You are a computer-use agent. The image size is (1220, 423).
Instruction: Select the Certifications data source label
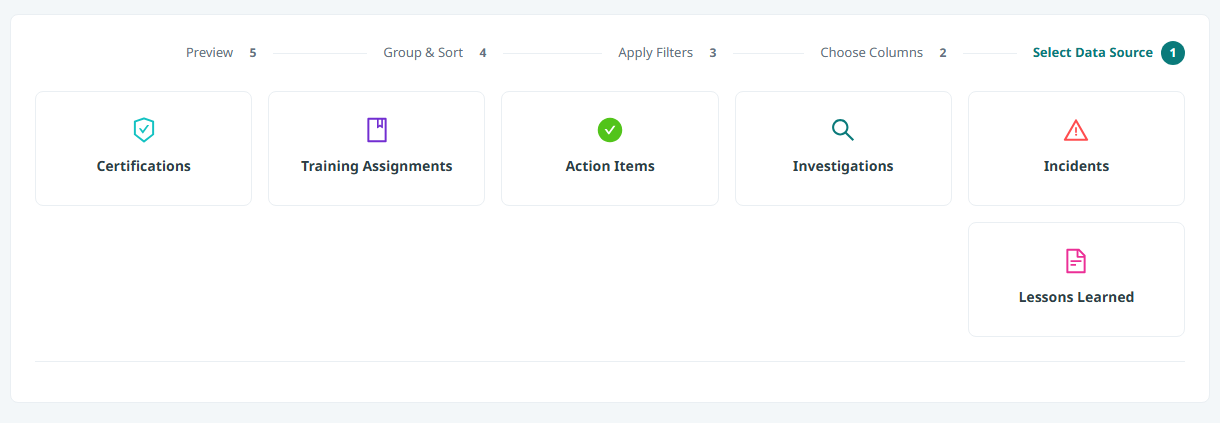point(144,166)
